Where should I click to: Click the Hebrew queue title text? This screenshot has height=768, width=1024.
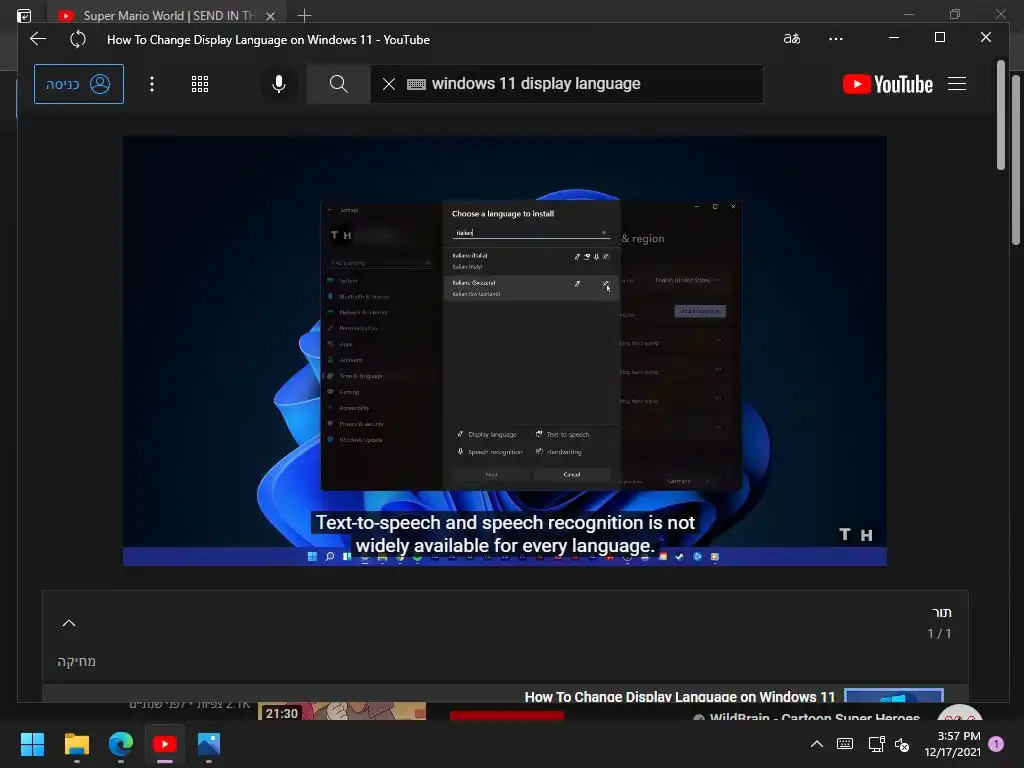click(942, 613)
